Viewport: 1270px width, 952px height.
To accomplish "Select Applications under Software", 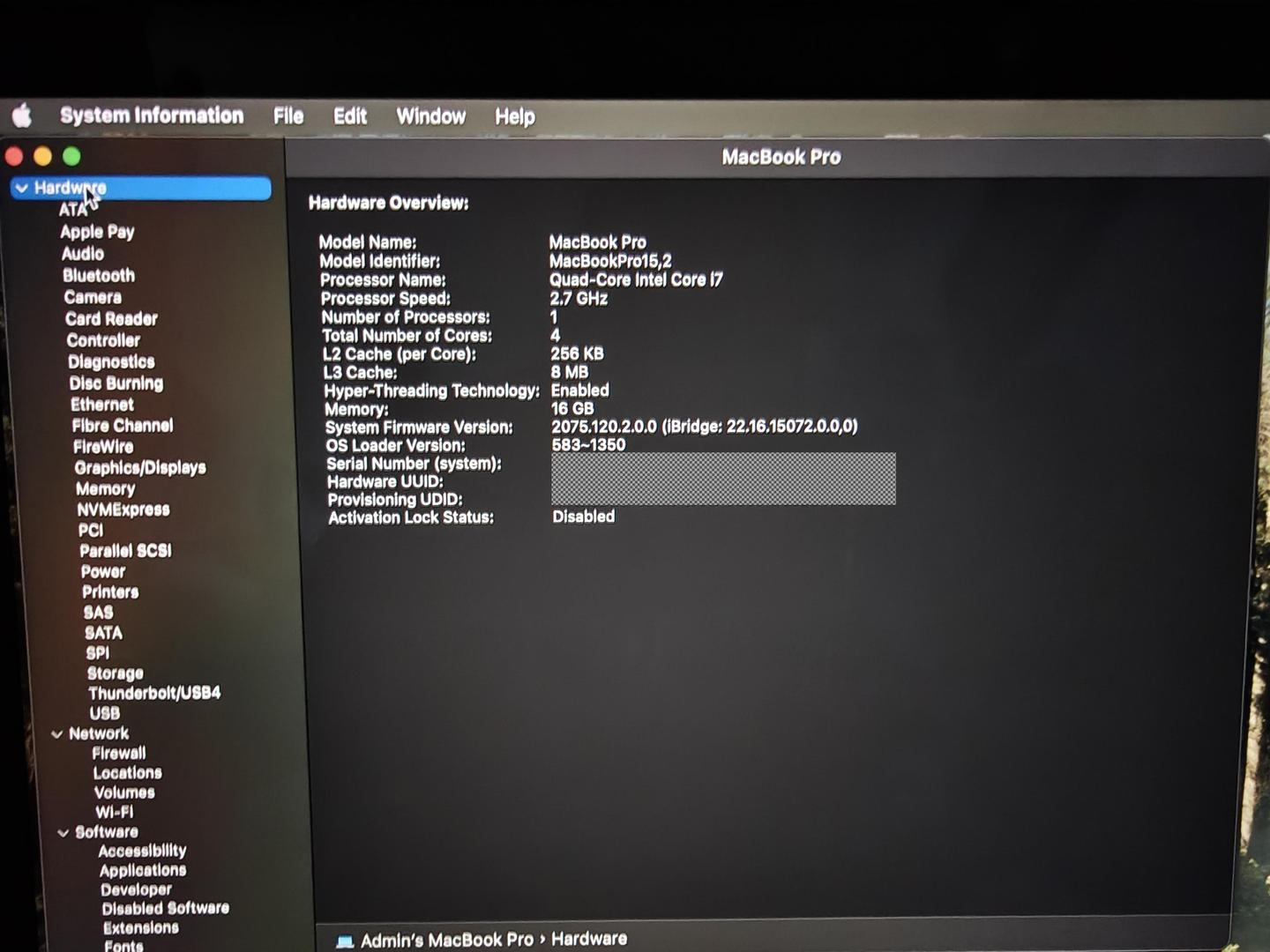I will click(x=143, y=870).
